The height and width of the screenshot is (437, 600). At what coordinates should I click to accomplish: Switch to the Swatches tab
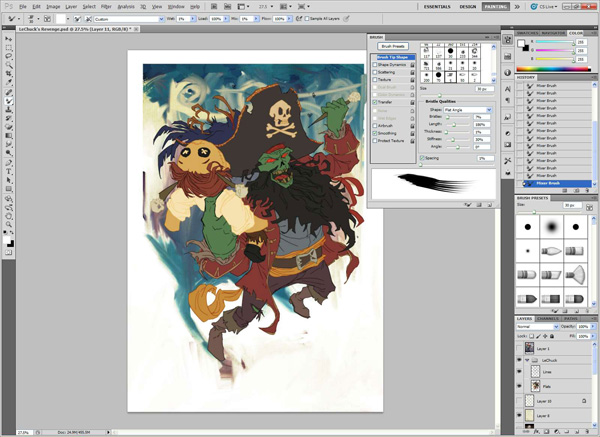(x=527, y=33)
